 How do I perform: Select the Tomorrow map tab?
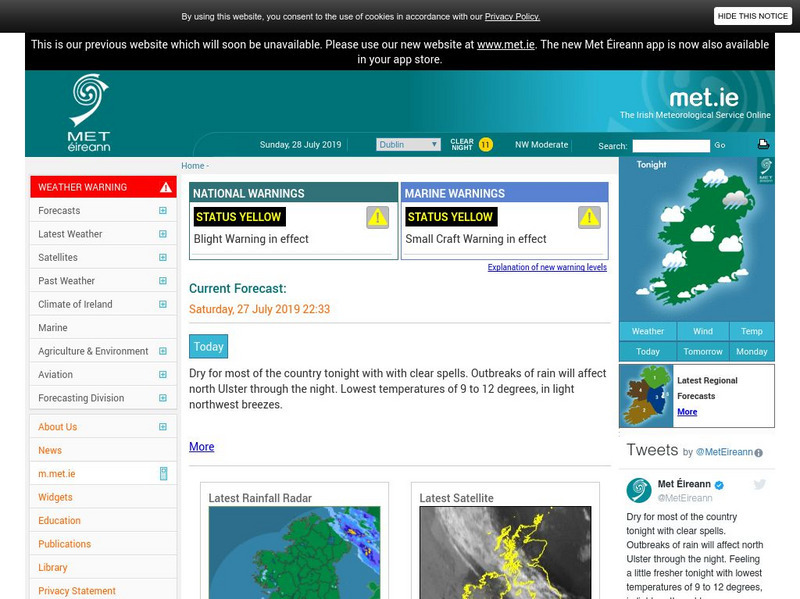click(x=703, y=352)
